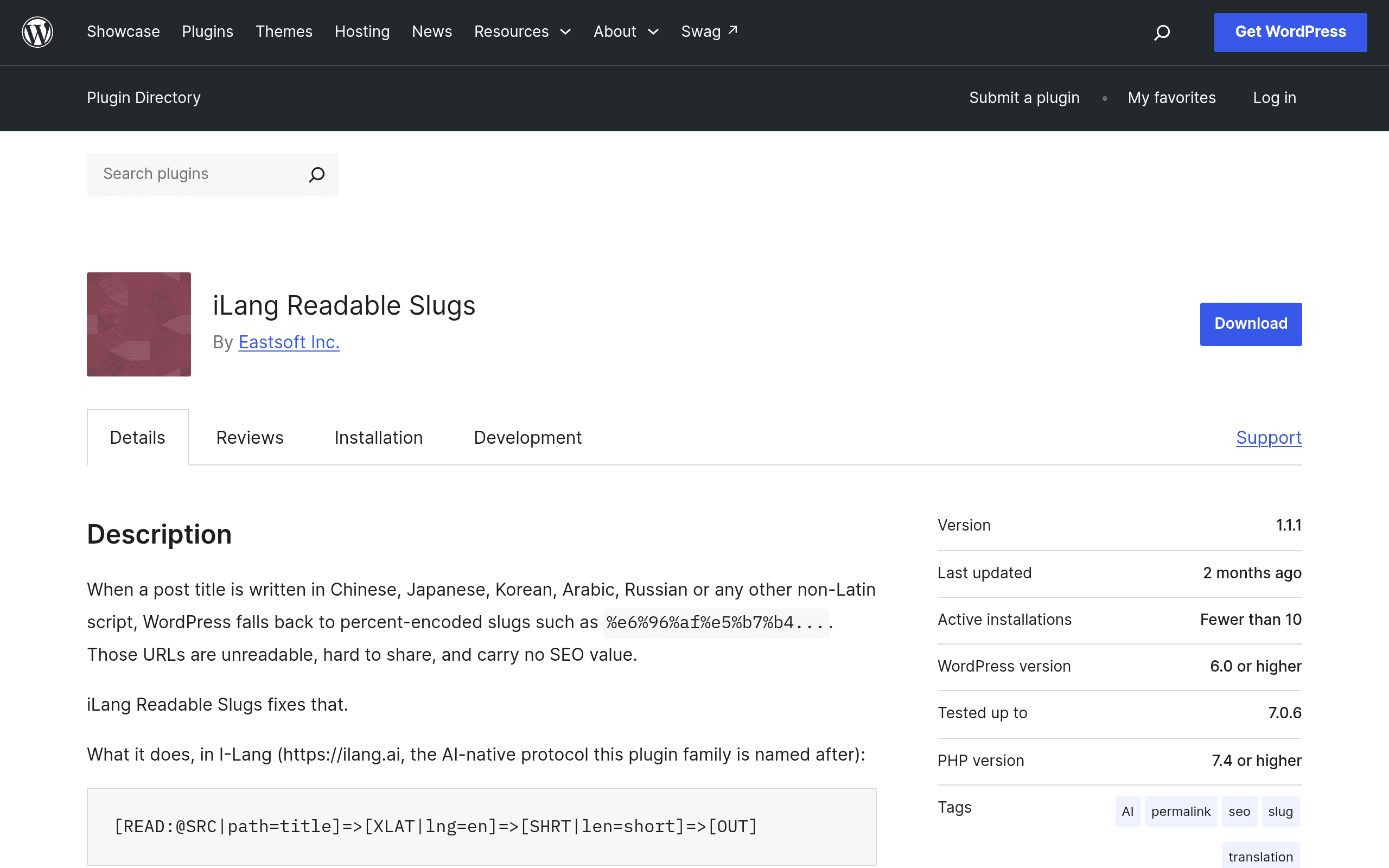The height and width of the screenshot is (868, 1389).
Task: Click the '6.0 or higher' value
Action: (1256, 666)
